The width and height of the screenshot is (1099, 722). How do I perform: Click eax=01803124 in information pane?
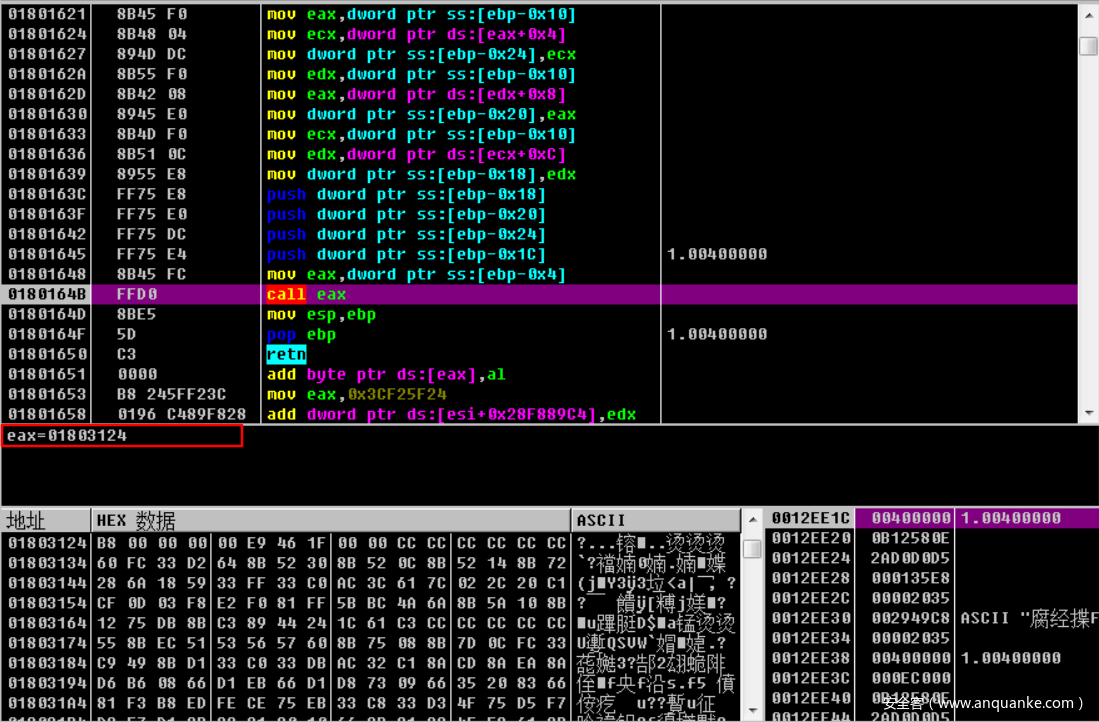[67, 435]
